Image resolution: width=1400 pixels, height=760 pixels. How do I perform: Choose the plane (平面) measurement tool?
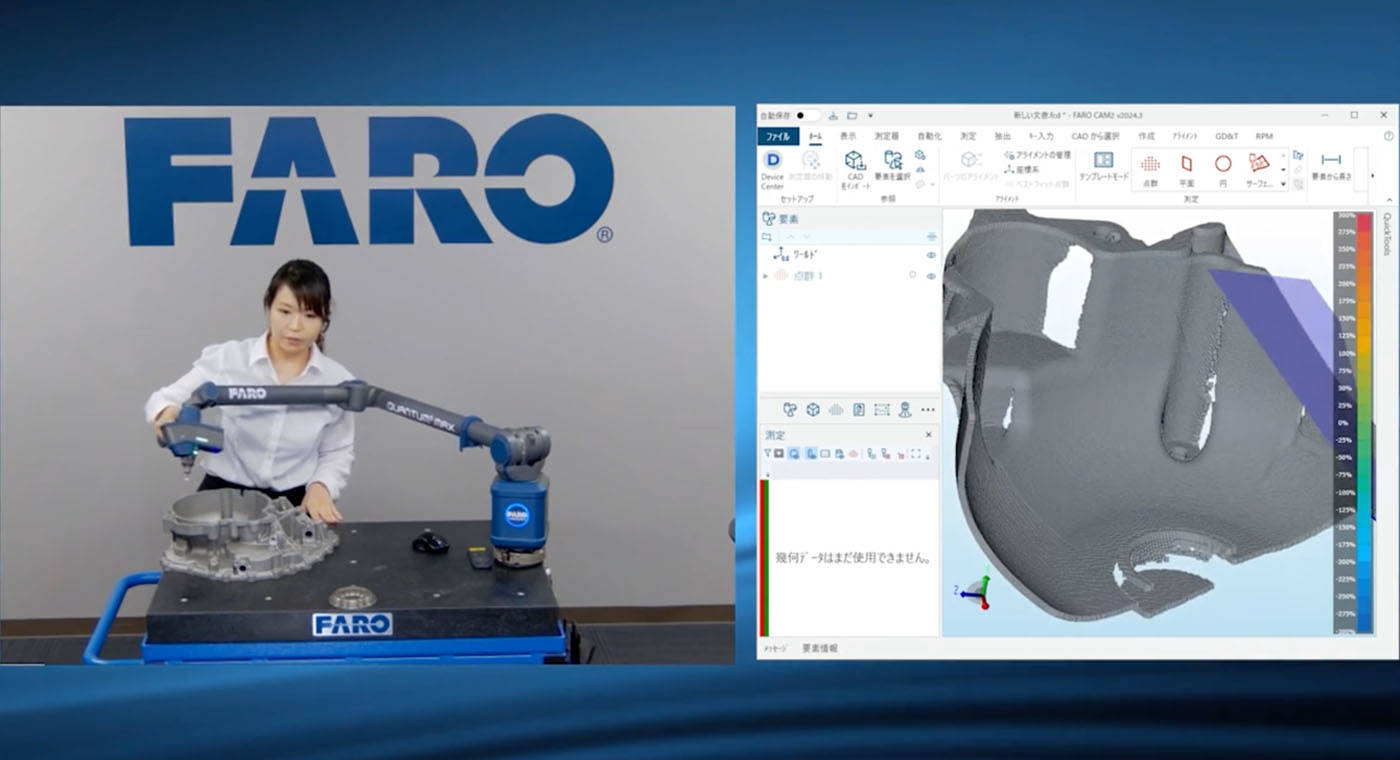click(1186, 167)
